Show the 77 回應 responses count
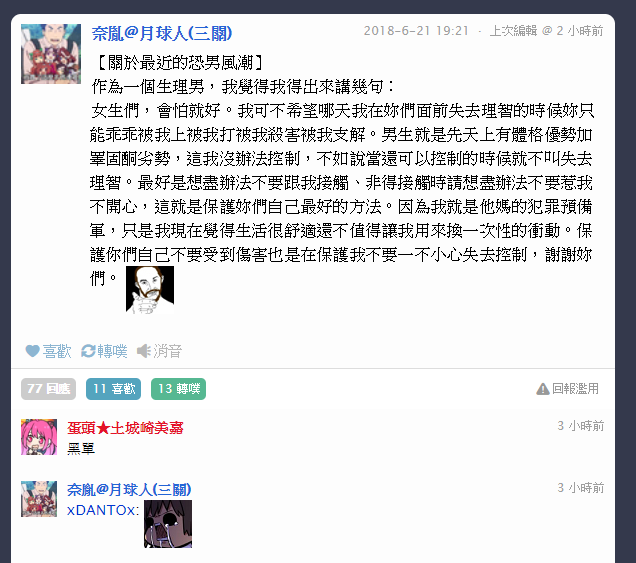 (49, 389)
